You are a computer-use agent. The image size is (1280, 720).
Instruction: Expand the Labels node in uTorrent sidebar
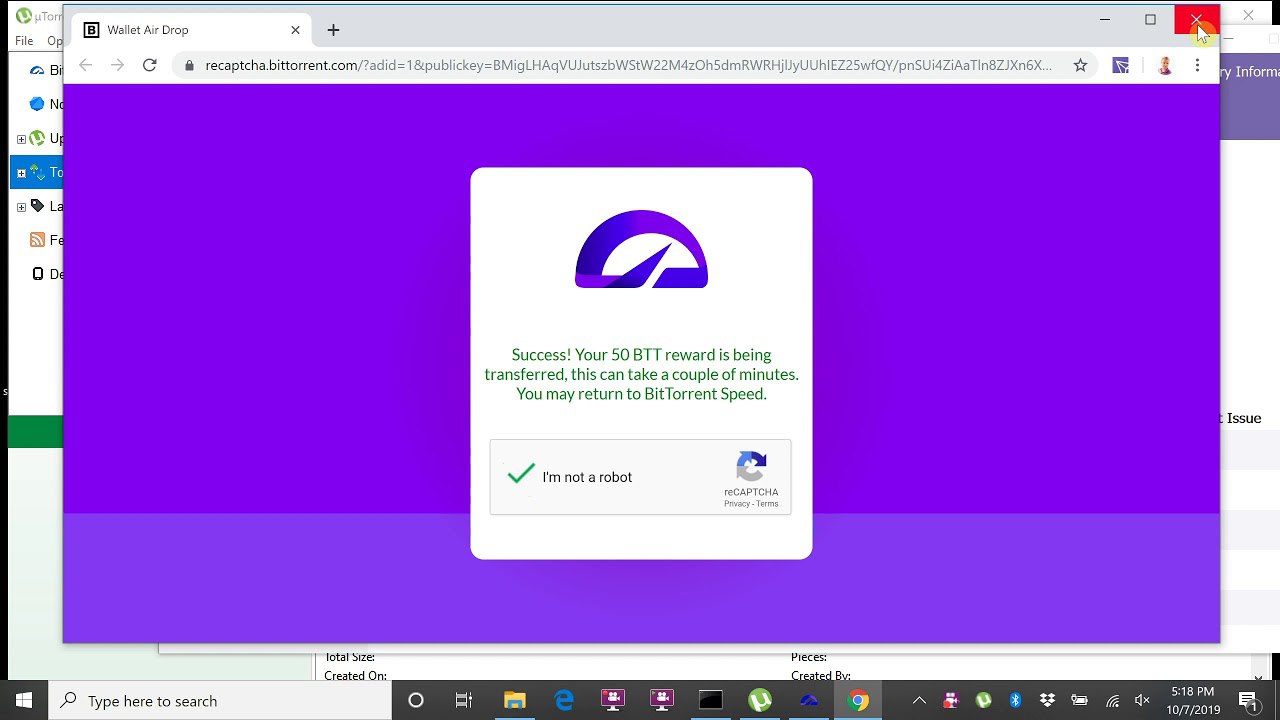pos(21,207)
